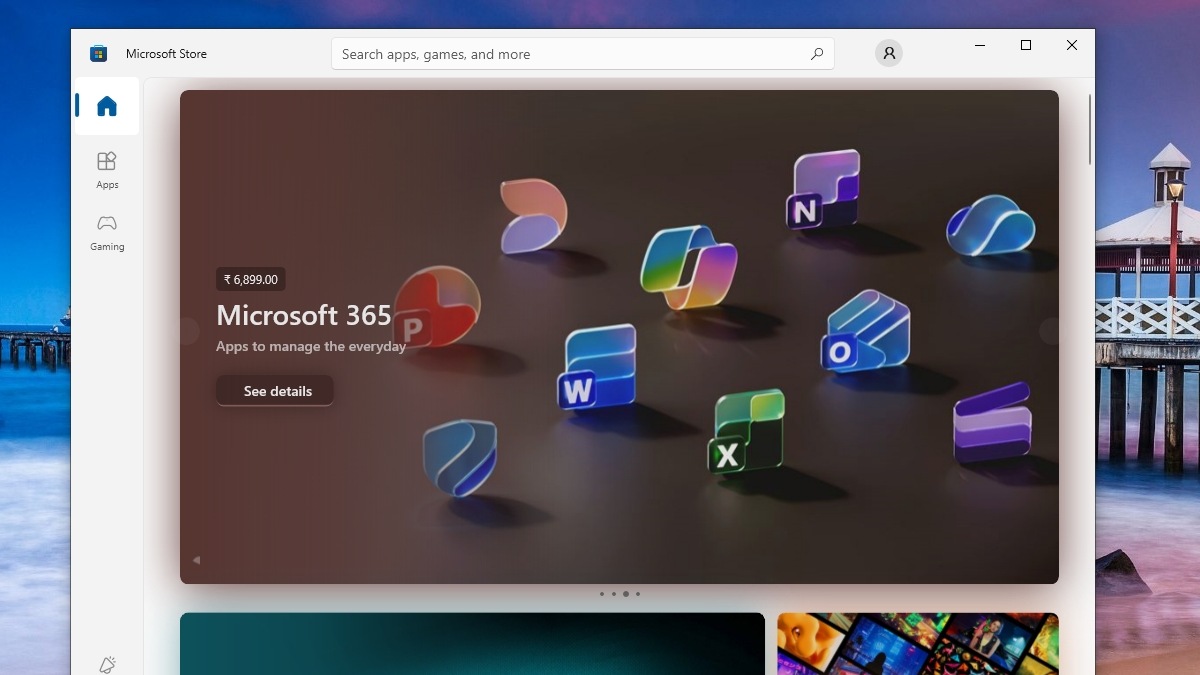Screen dimensions: 1200x675
Task: Click the ₹6,899.00 price tag
Action: click(x=250, y=279)
